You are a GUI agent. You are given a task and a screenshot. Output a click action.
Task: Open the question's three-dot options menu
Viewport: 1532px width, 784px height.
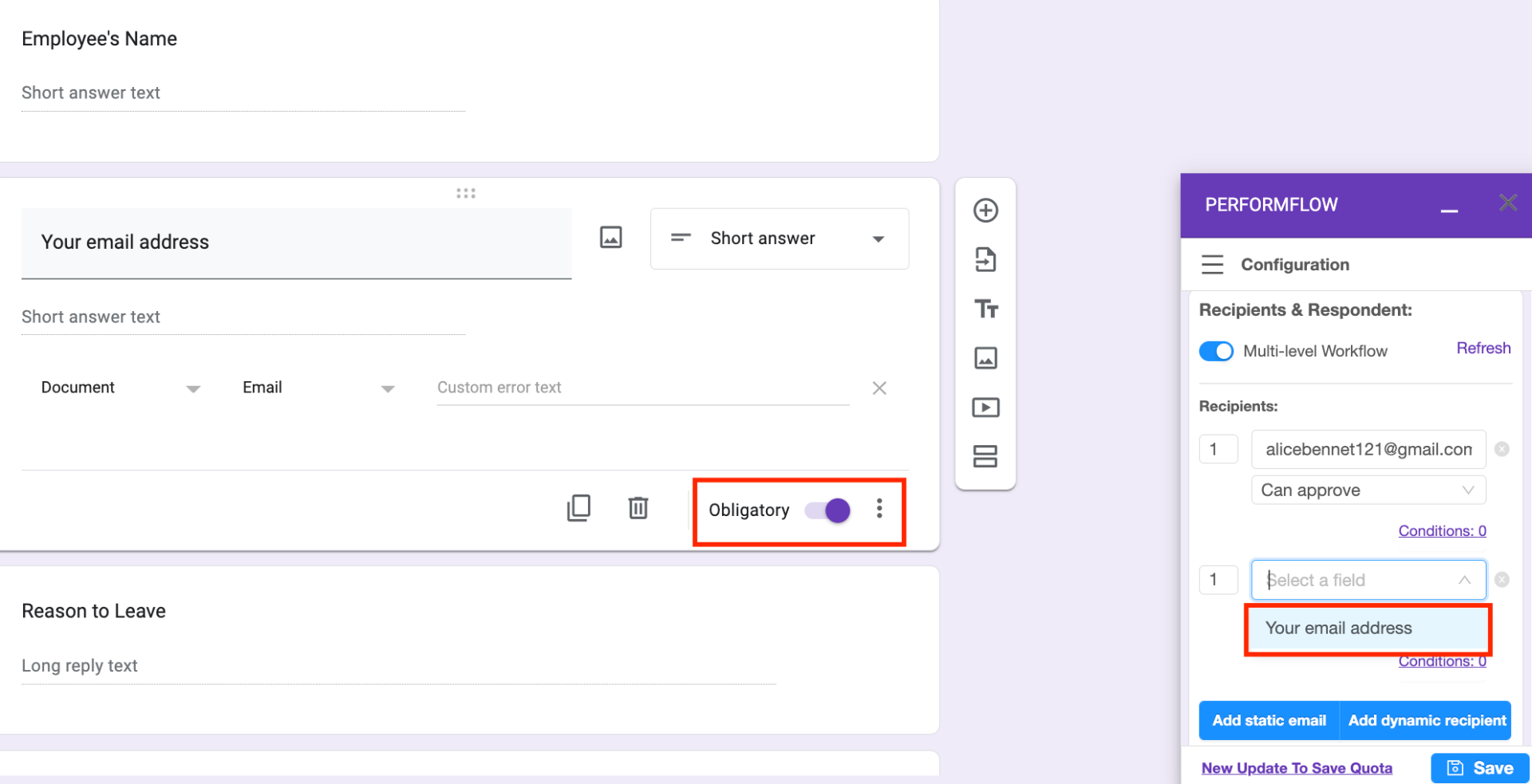[x=879, y=508]
